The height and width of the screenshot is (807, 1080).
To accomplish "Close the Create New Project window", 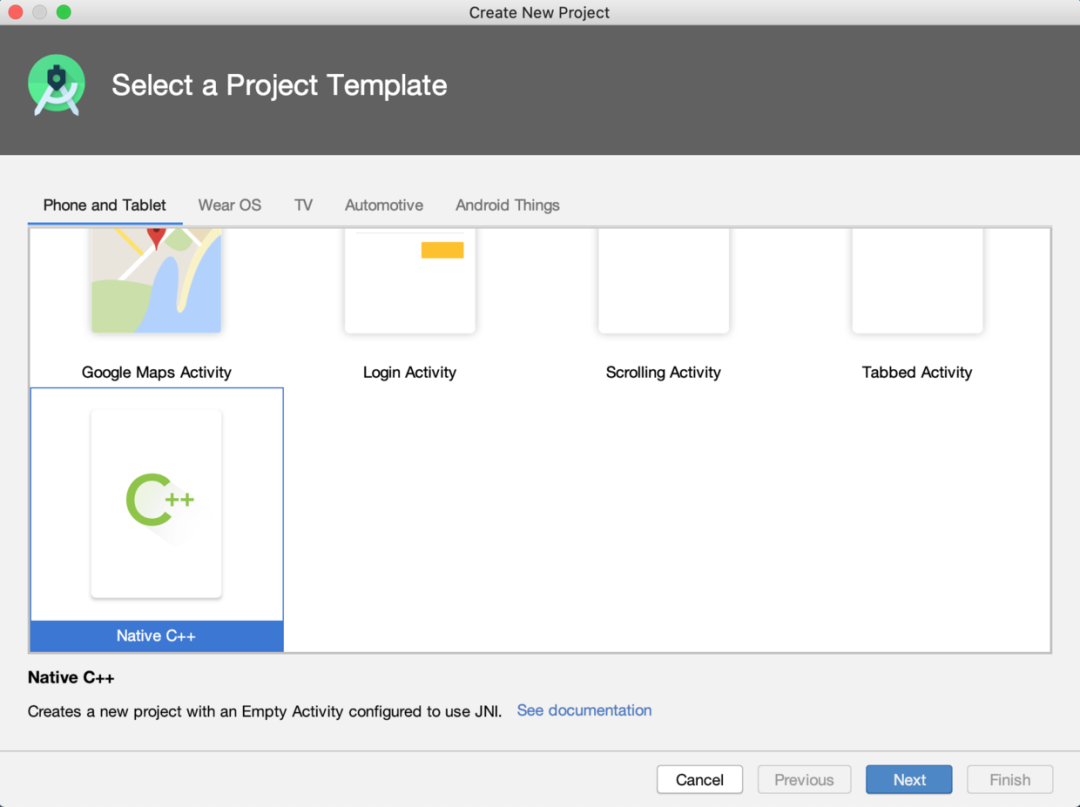I will point(15,12).
